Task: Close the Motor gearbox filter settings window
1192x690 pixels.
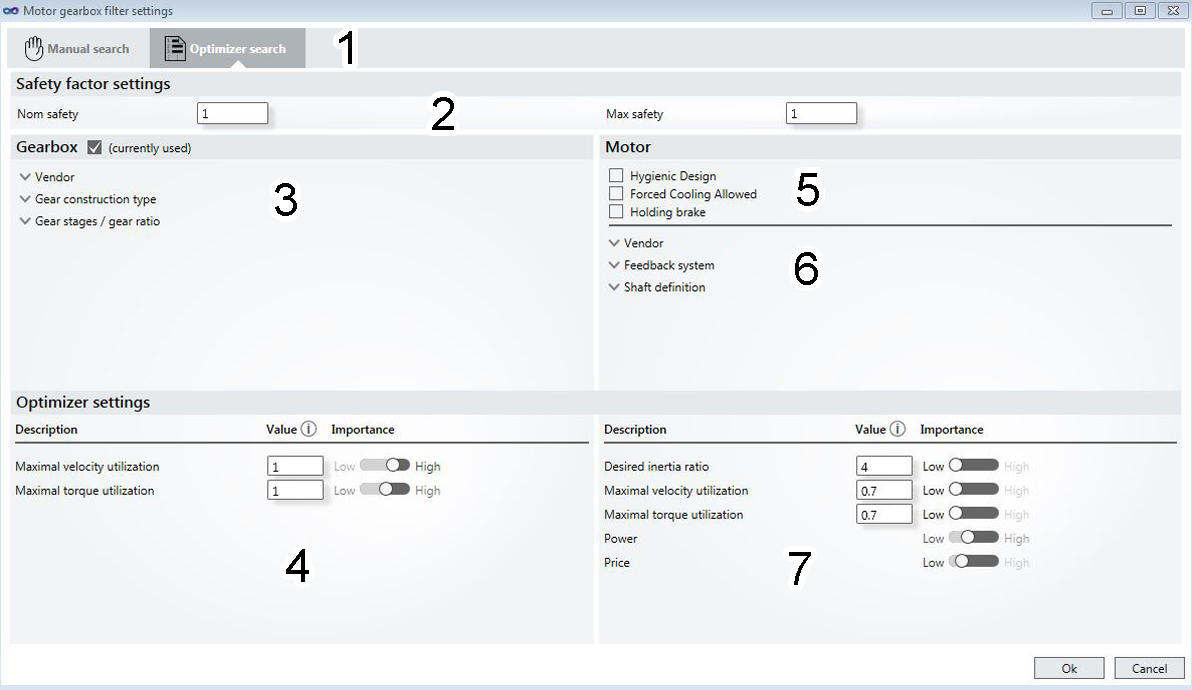Action: (1174, 11)
